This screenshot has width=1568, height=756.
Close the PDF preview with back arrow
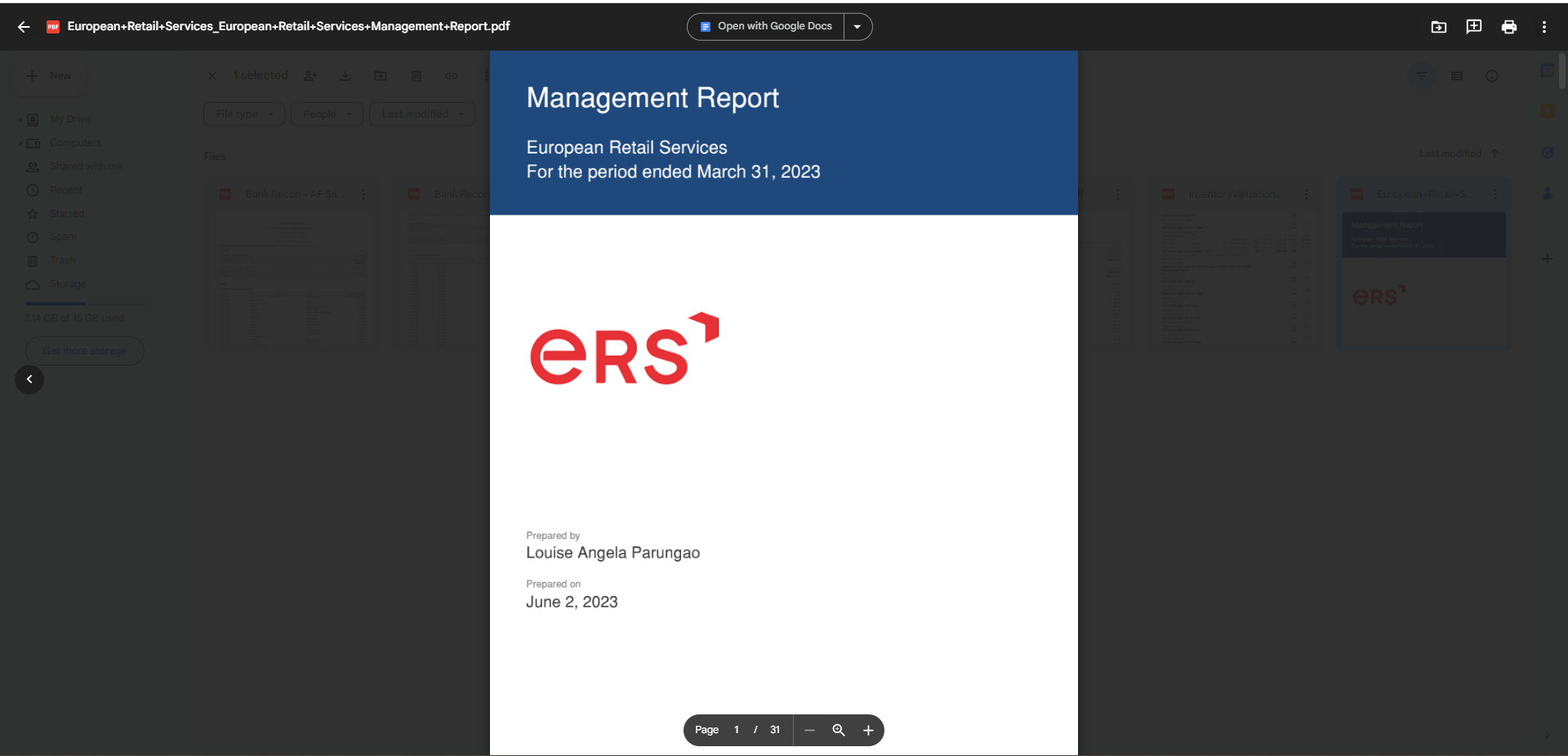(x=24, y=27)
